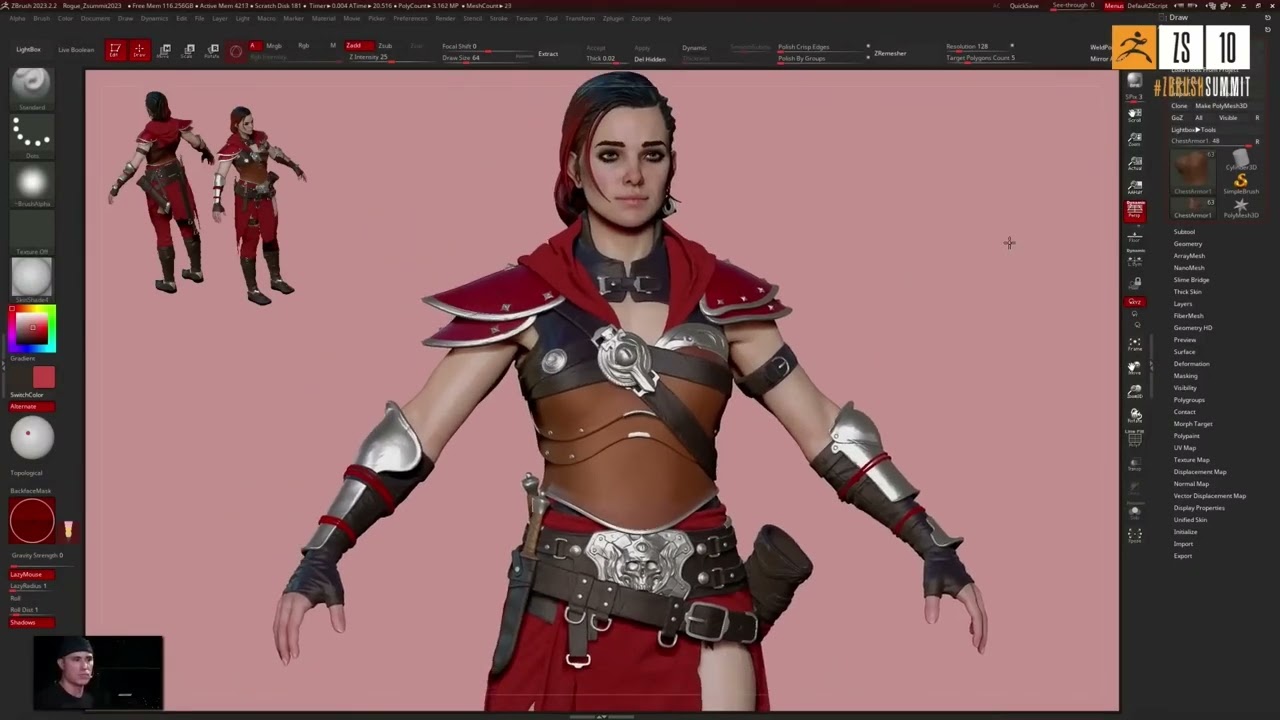The width and height of the screenshot is (1280, 720).
Task: Click the Zoom canvas icon
Action: 1134,139
